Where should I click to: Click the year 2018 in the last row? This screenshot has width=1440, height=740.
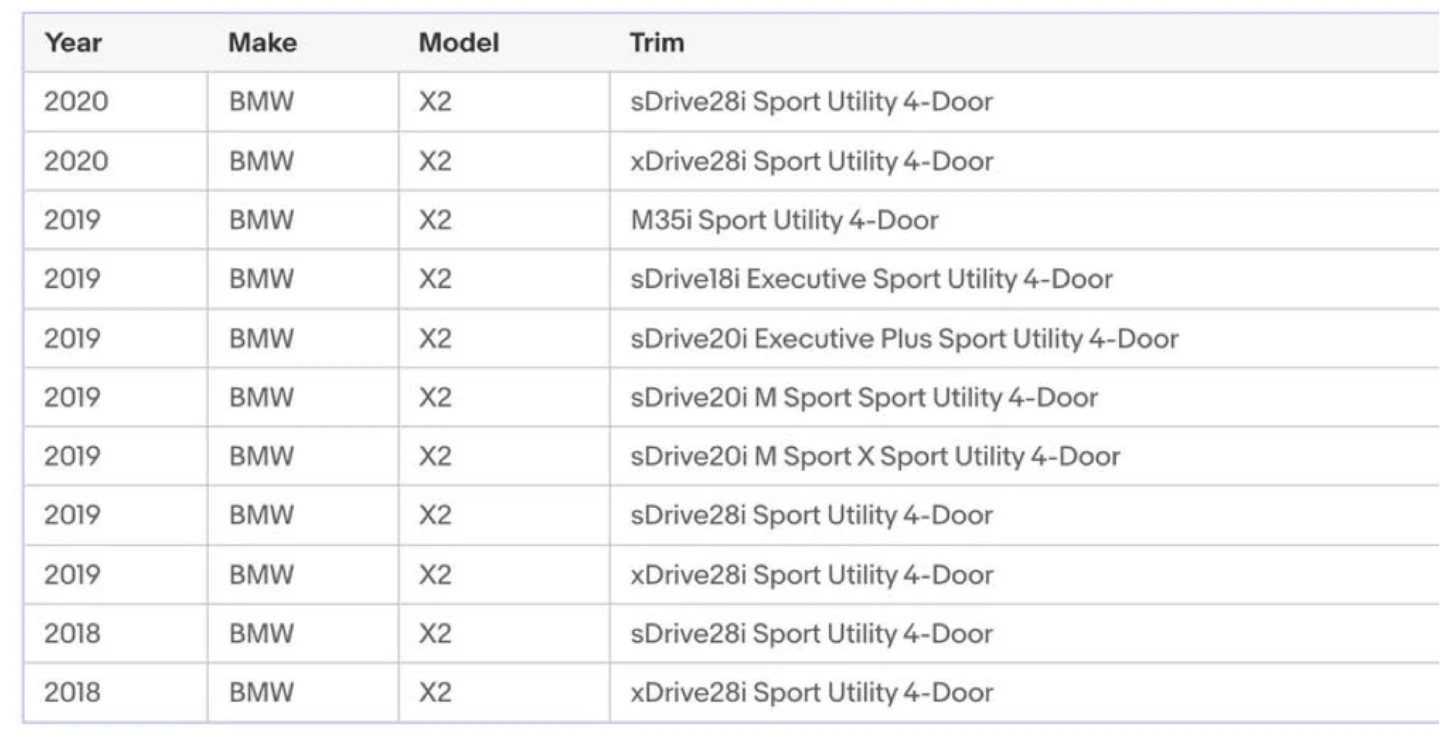(72, 692)
